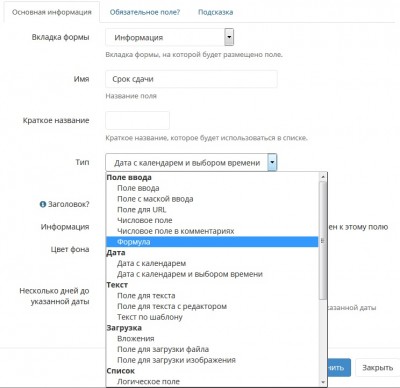Click the blue save button
This screenshot has width=400, height=388.
[x=339, y=368]
